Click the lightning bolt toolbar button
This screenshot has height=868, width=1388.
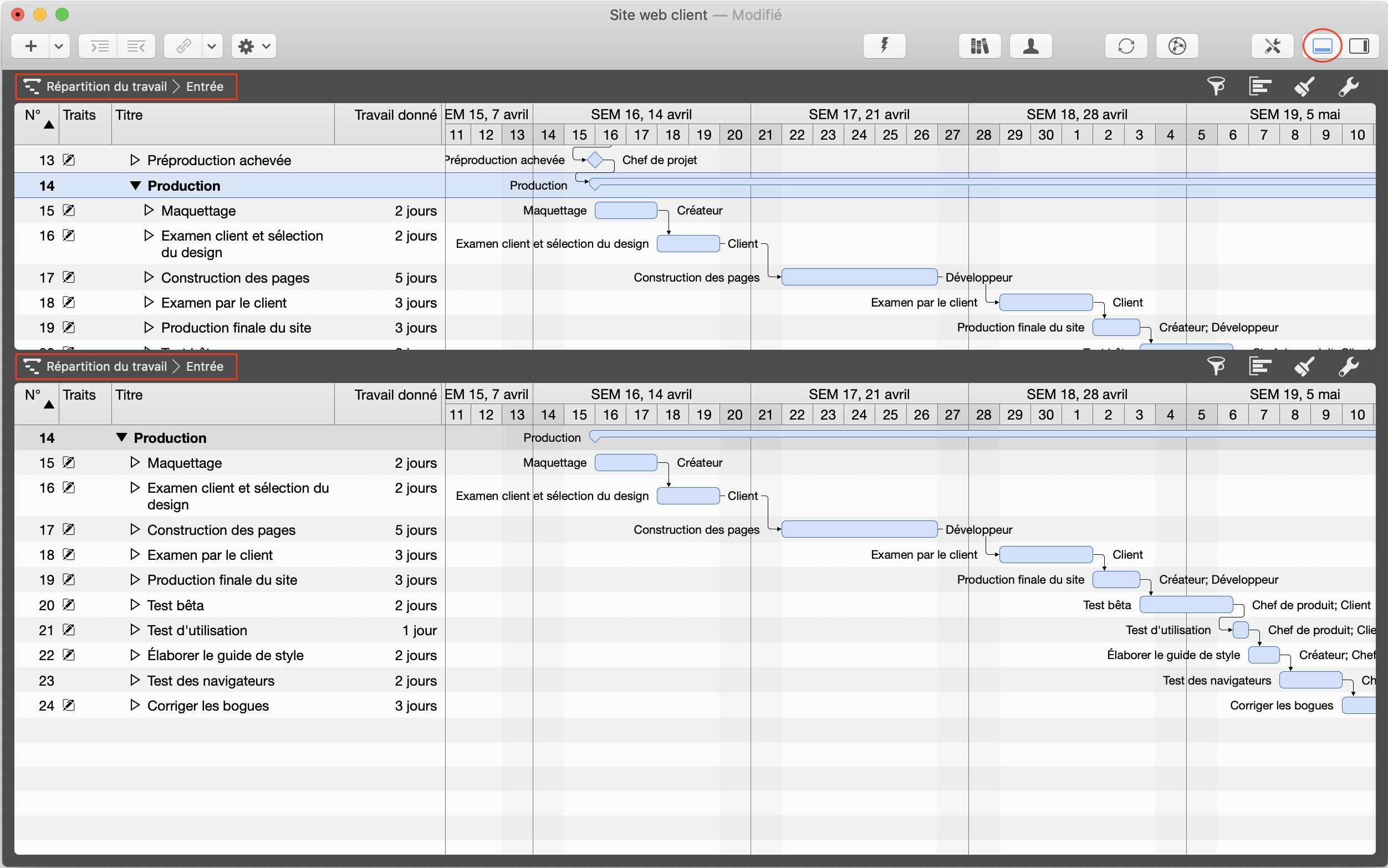click(x=884, y=46)
